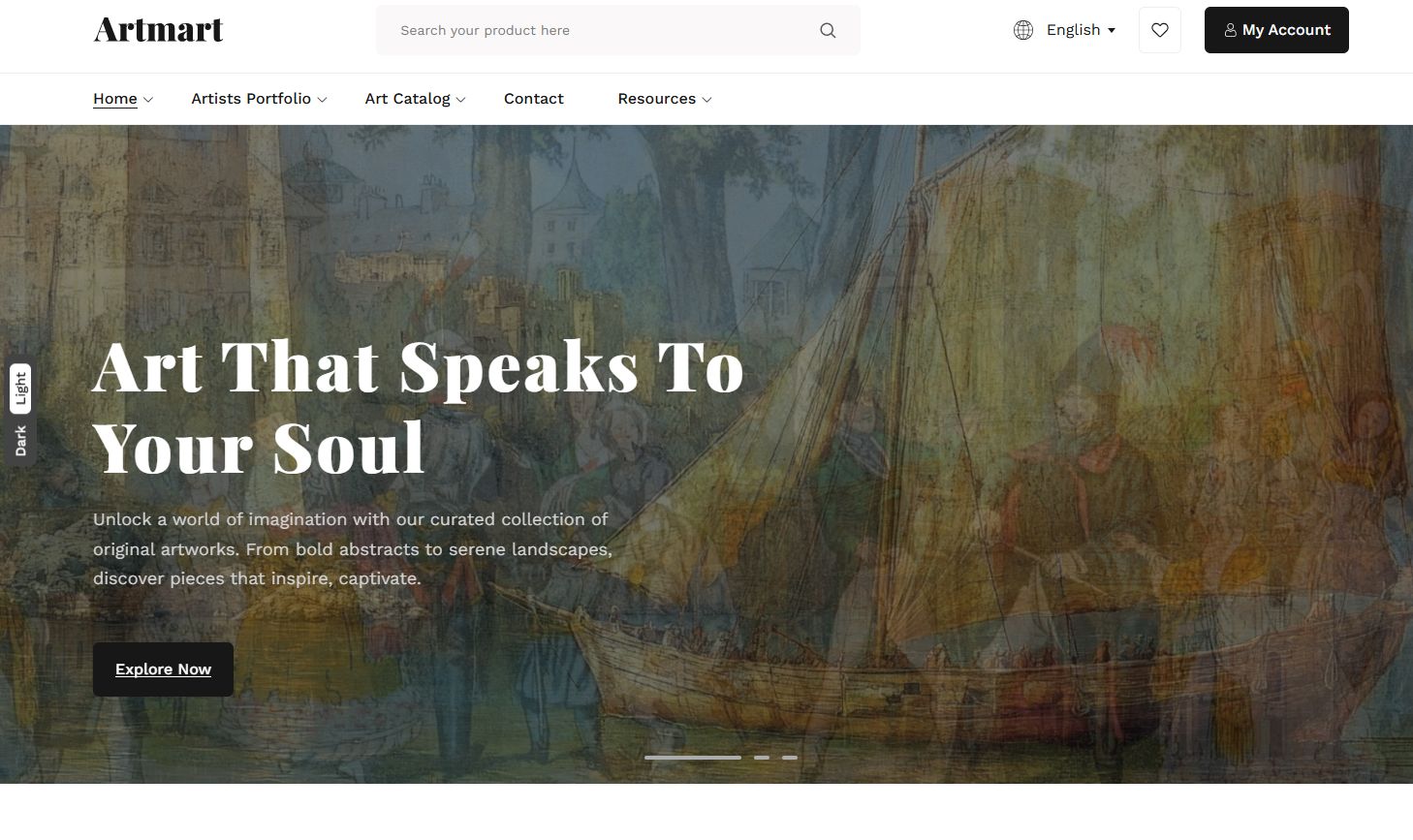Screen dimensions: 1413x840
Task: Switch to Light theme mode
Action: (x=20, y=389)
